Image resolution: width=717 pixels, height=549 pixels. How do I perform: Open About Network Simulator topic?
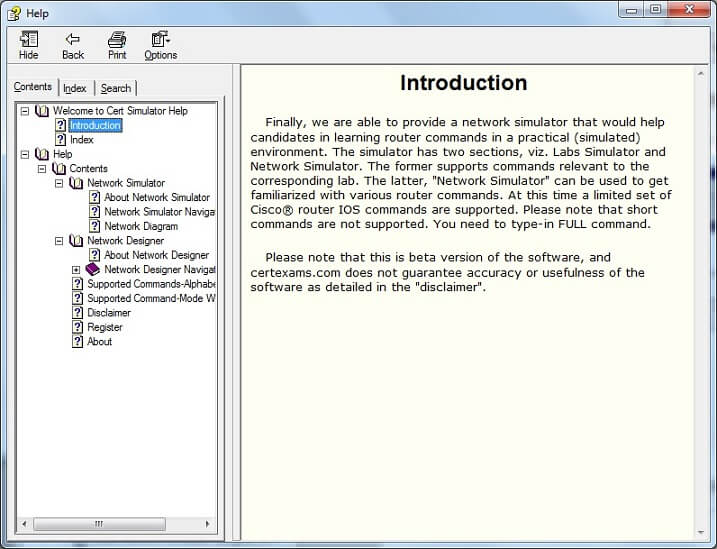tap(157, 197)
